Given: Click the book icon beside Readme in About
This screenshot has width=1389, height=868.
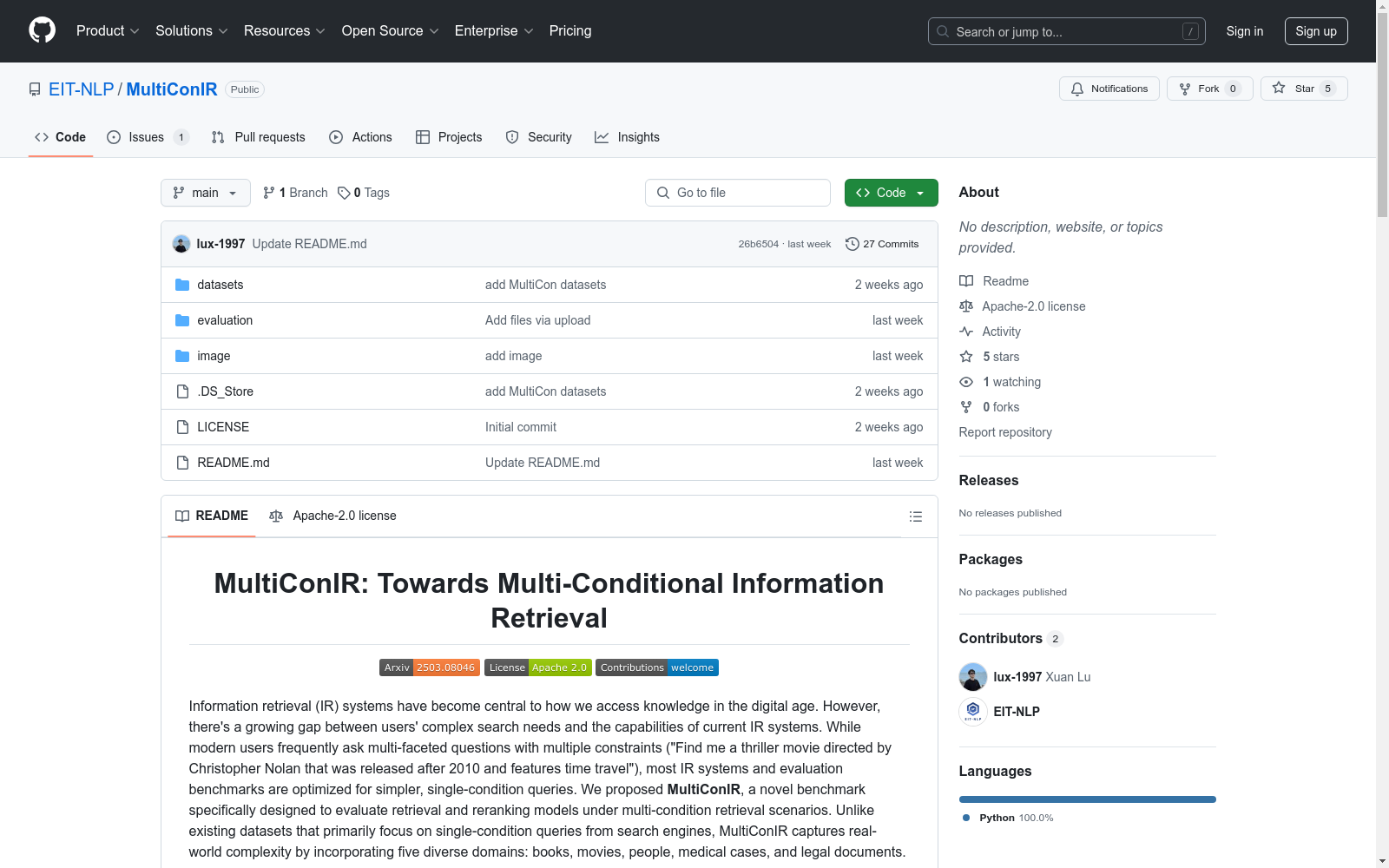Looking at the screenshot, I should tap(966, 281).
